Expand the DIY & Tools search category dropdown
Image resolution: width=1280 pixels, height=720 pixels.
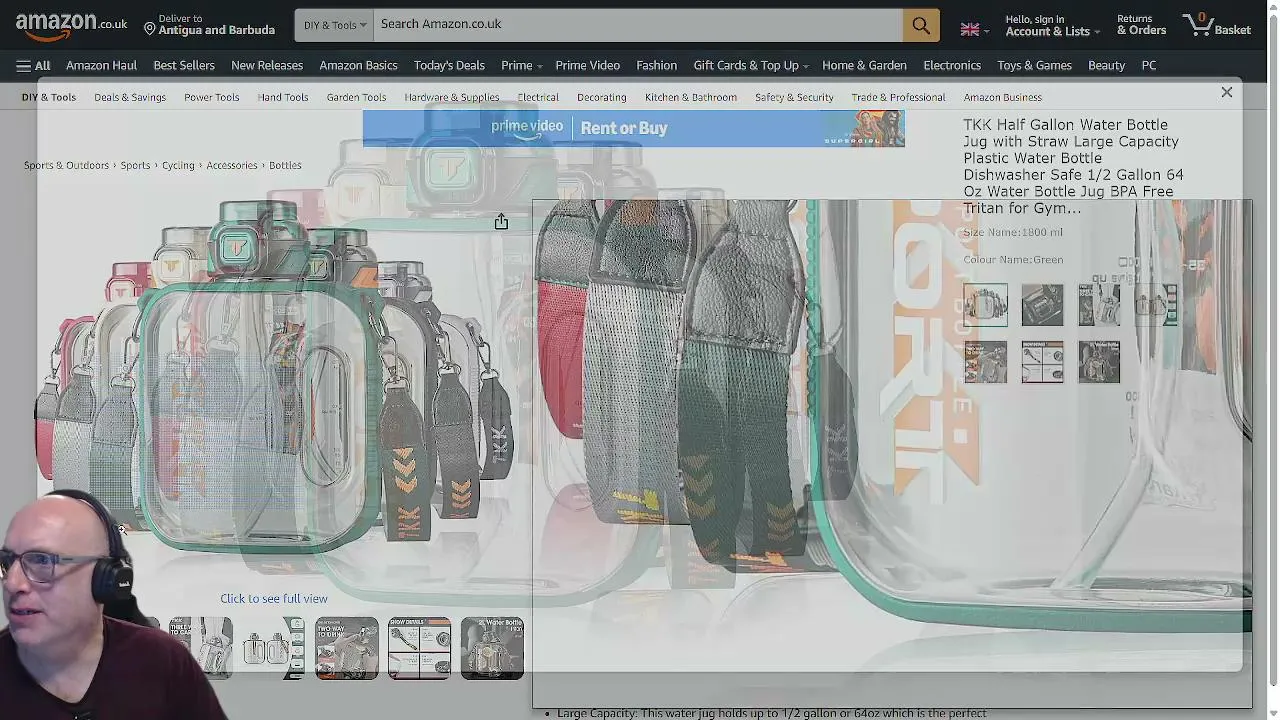point(334,25)
